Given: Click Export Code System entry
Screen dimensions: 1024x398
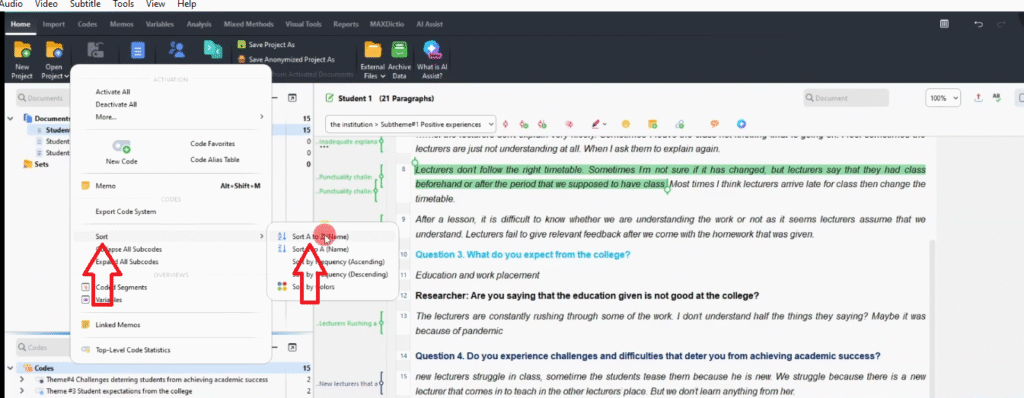Looking at the screenshot, I should [x=125, y=212].
